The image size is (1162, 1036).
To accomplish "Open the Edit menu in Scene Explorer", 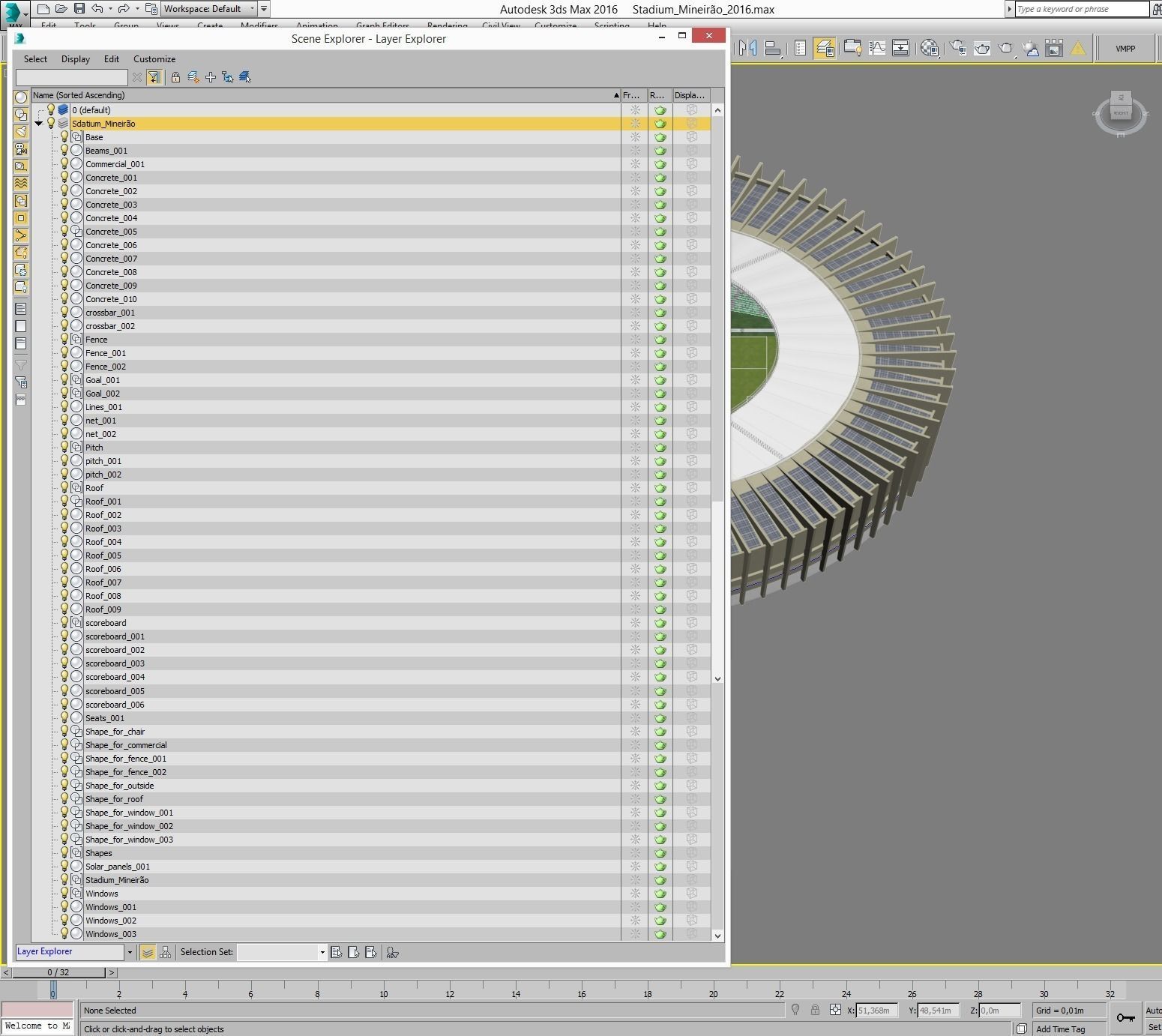I will (x=112, y=58).
